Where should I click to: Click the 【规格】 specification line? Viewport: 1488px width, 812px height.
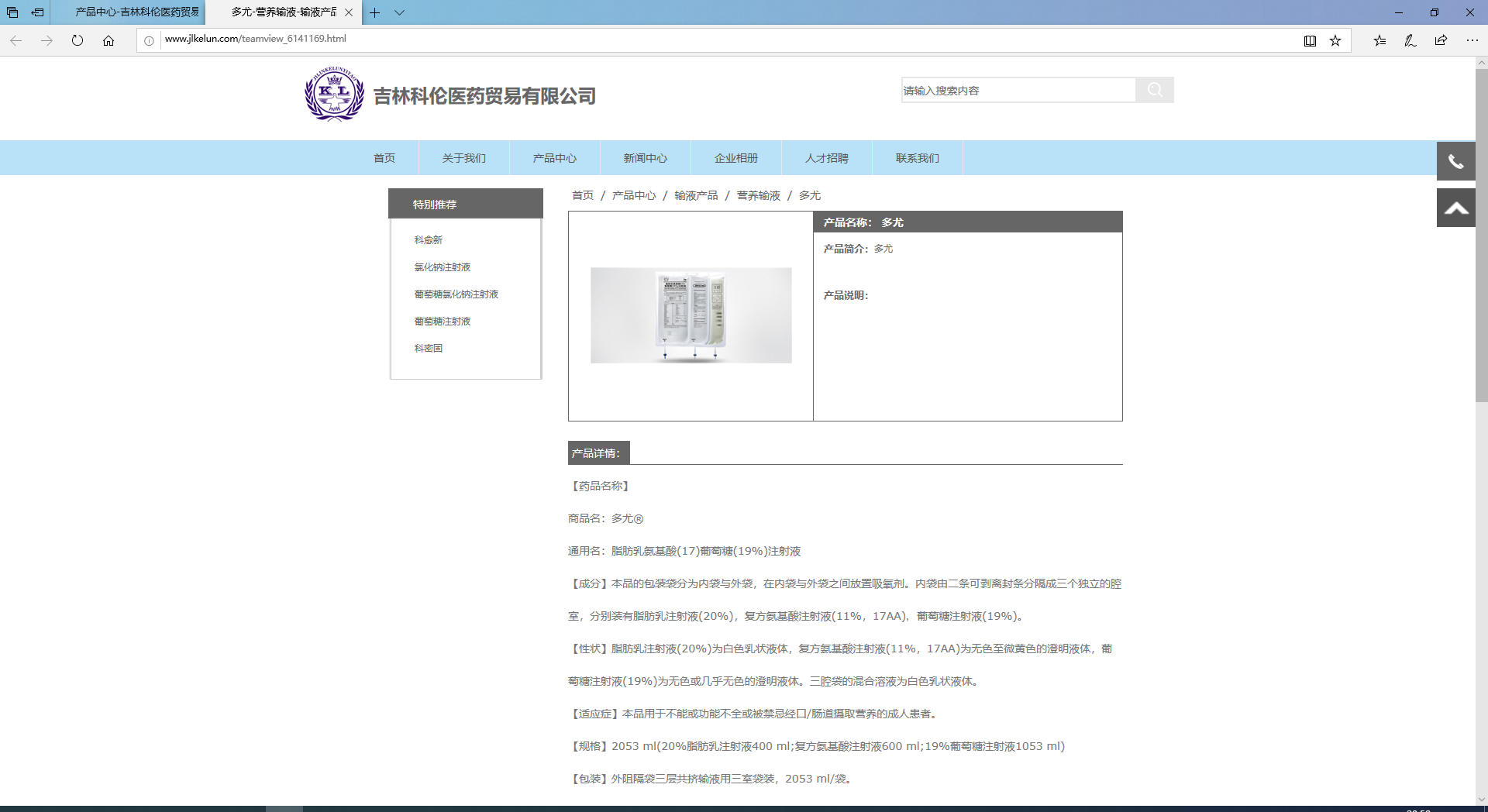[x=817, y=746]
